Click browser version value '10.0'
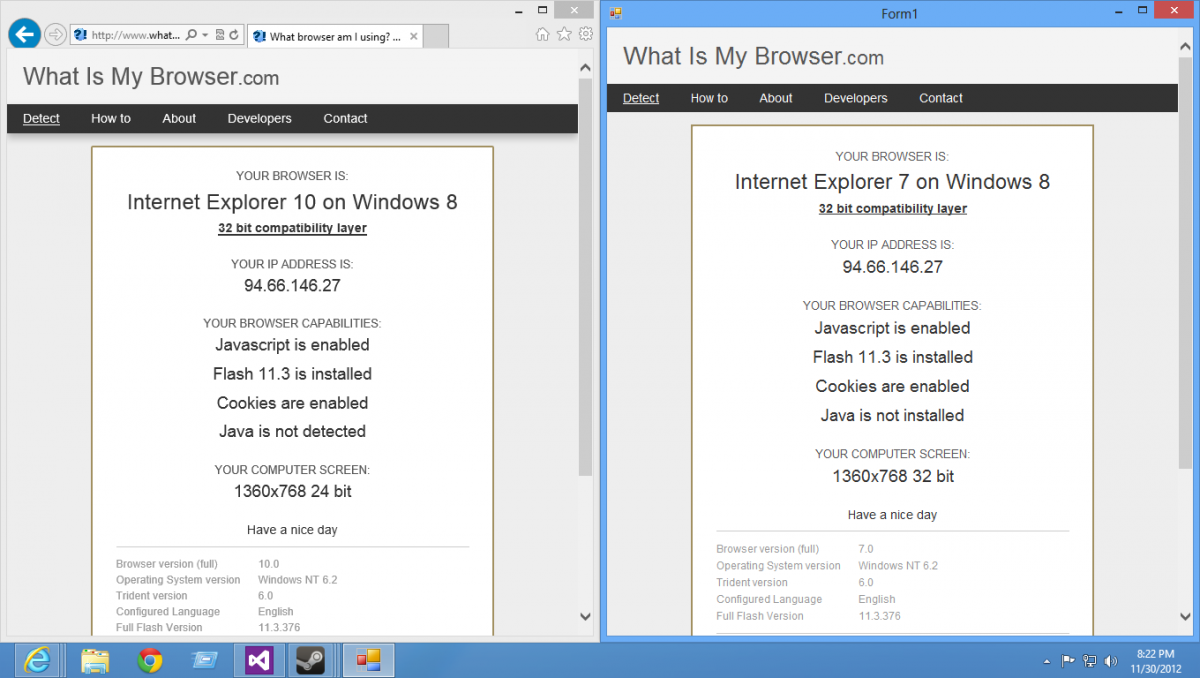Viewport: 1200px width, 678px height. click(269, 564)
